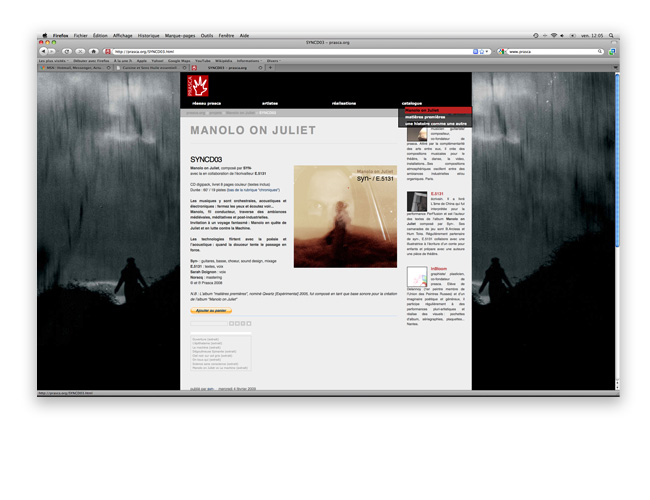Expand the Divers bookmarks folder
The height and width of the screenshot is (500, 650).
click(274, 61)
